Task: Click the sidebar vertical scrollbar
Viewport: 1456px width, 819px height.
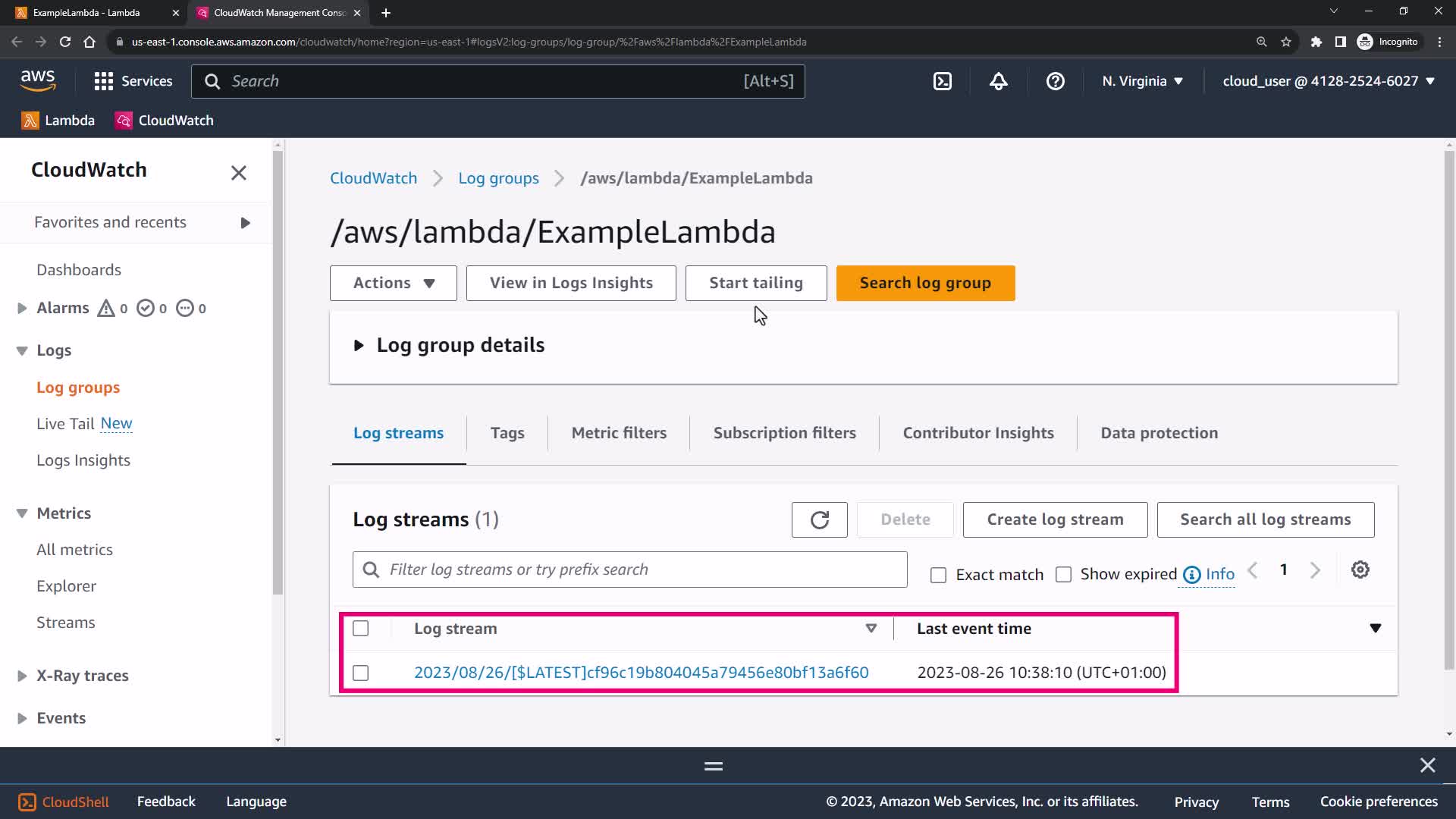Action: (278, 372)
